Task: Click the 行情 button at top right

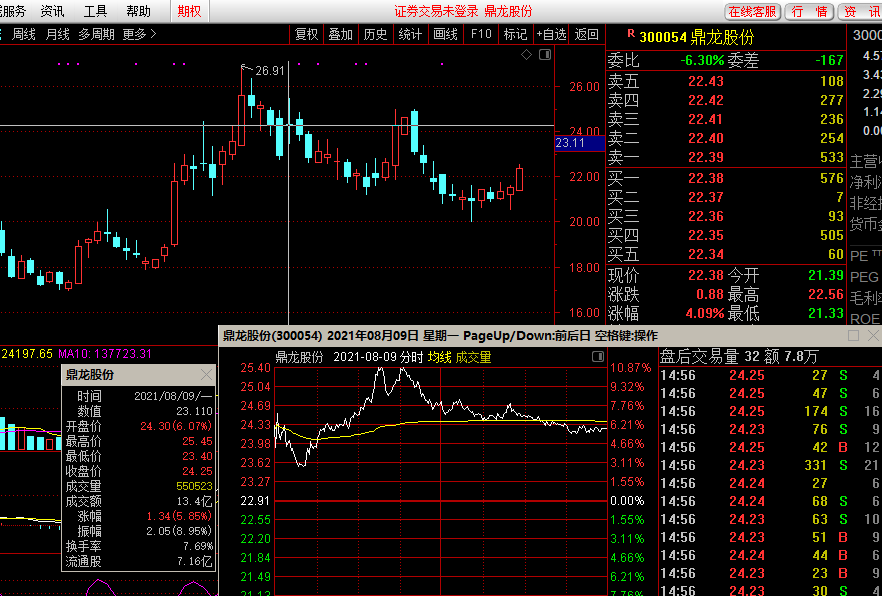Action: [809, 12]
